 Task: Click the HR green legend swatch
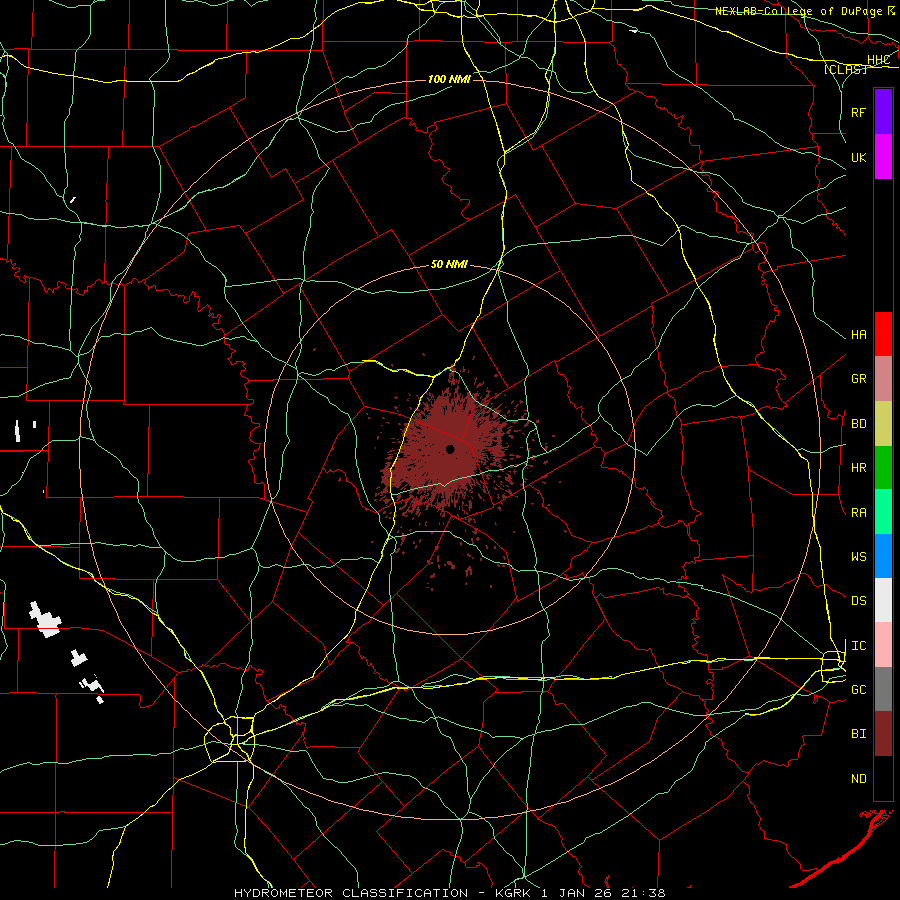click(883, 468)
